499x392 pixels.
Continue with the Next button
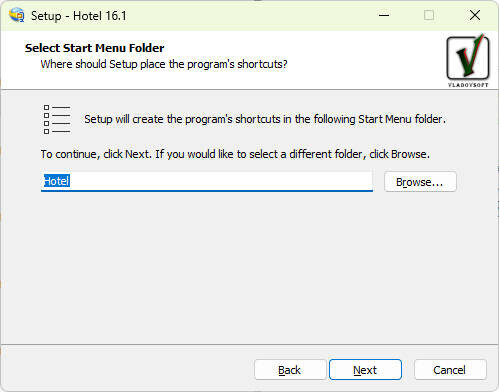coord(365,370)
